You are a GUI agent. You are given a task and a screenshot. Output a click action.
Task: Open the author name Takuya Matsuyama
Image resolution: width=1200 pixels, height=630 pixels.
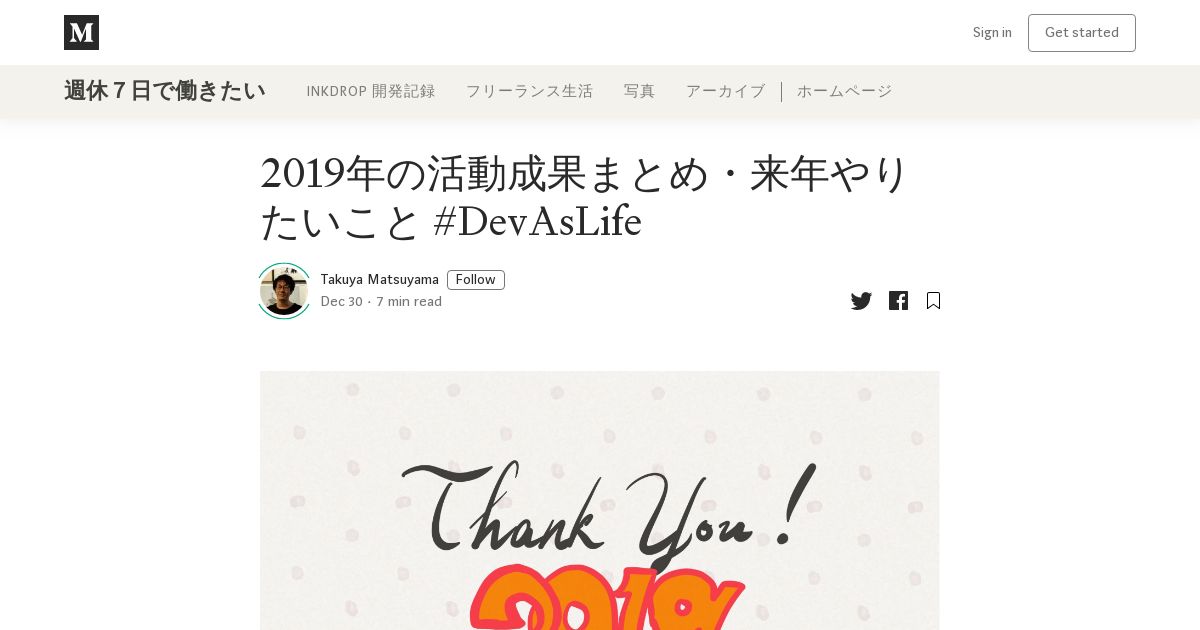click(380, 280)
